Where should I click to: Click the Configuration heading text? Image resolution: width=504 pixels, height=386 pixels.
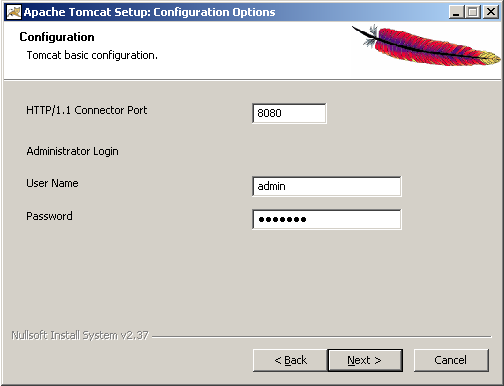(x=57, y=37)
